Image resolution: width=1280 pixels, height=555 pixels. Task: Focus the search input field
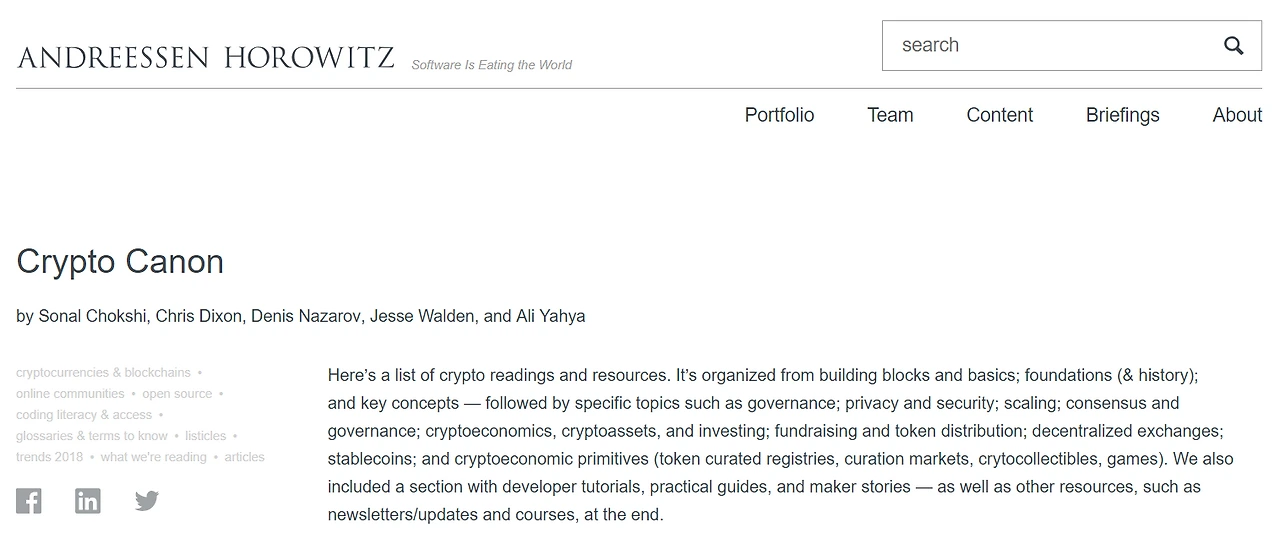coord(1050,46)
